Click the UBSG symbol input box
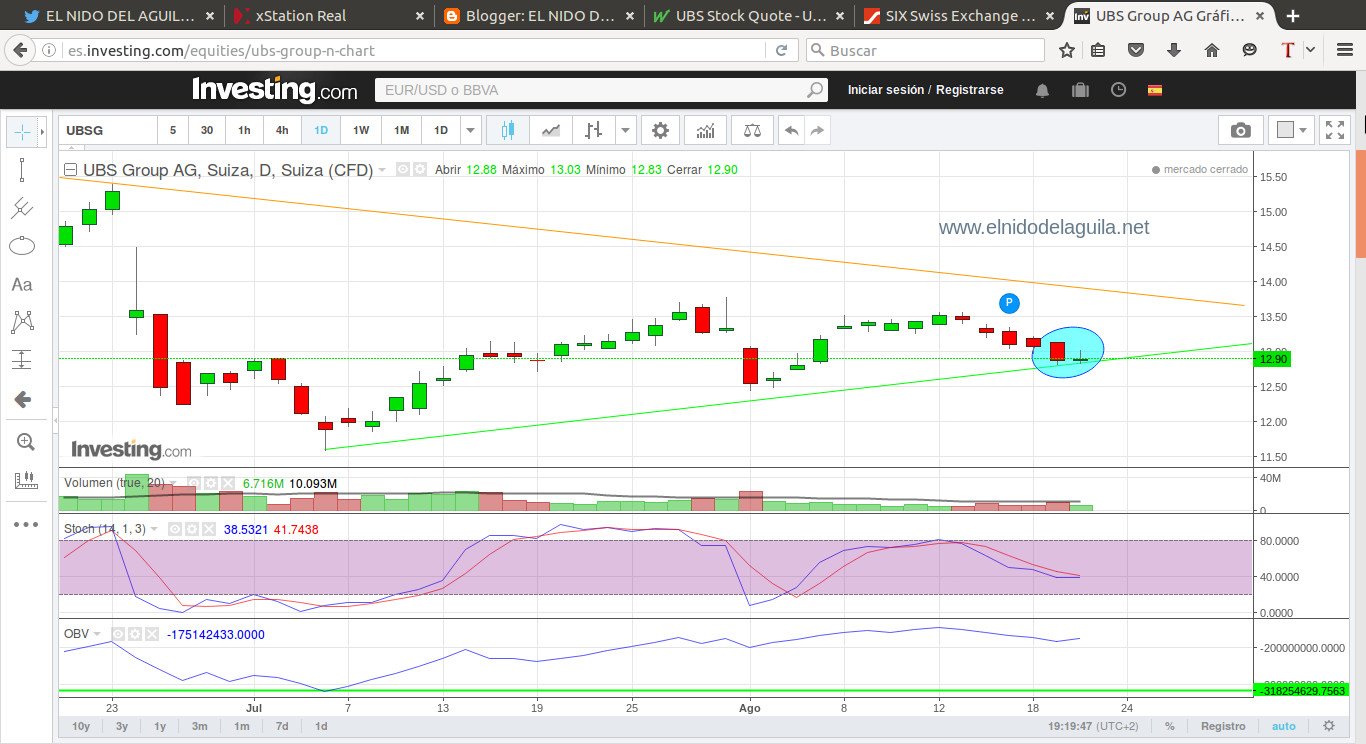1366x744 pixels. (x=108, y=130)
